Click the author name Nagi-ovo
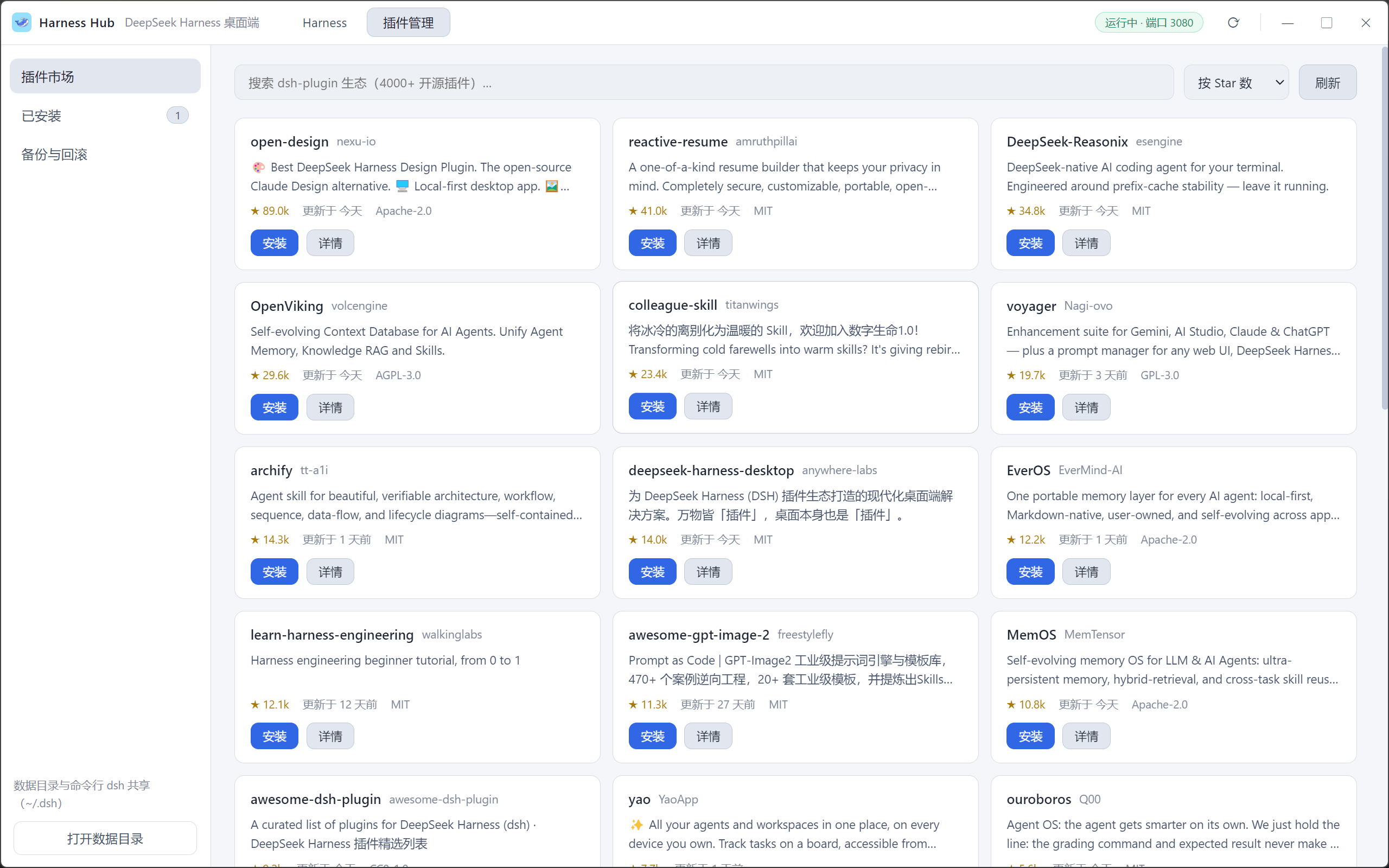Image resolution: width=1389 pixels, height=868 pixels. click(x=1088, y=306)
